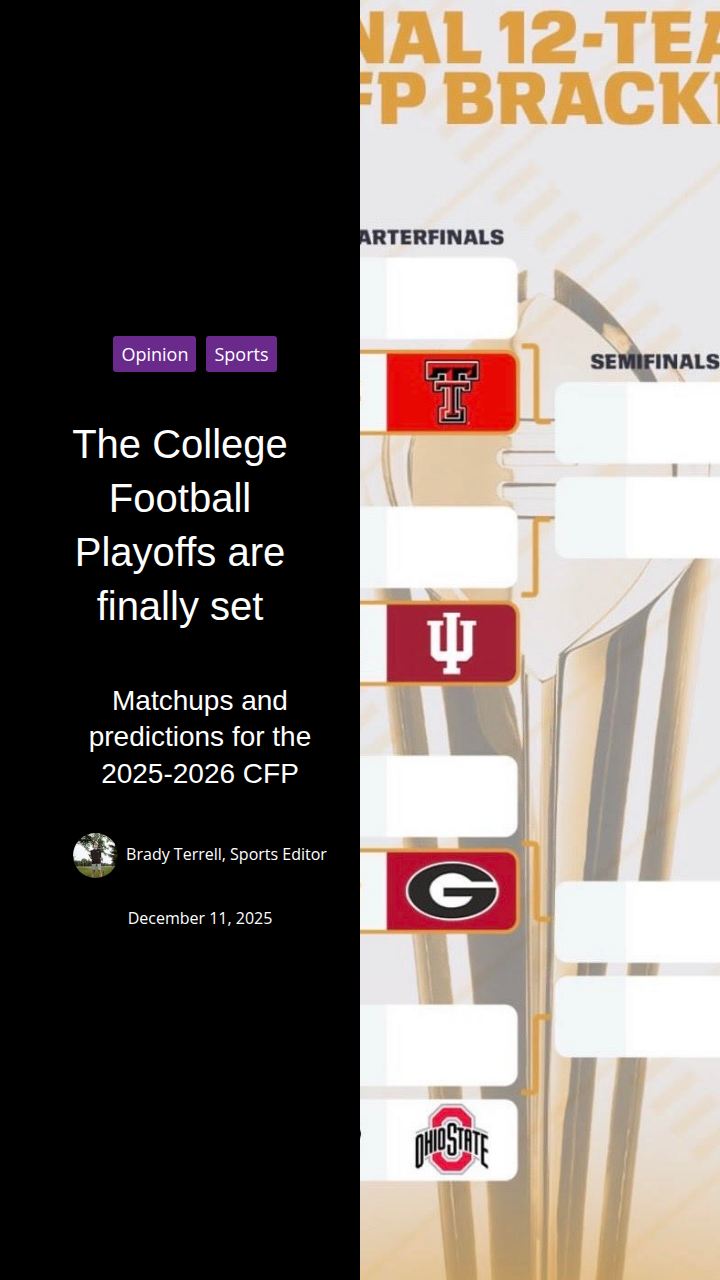This screenshot has width=720, height=1280.
Task: Open the Opinion category tag
Action: click(x=155, y=354)
